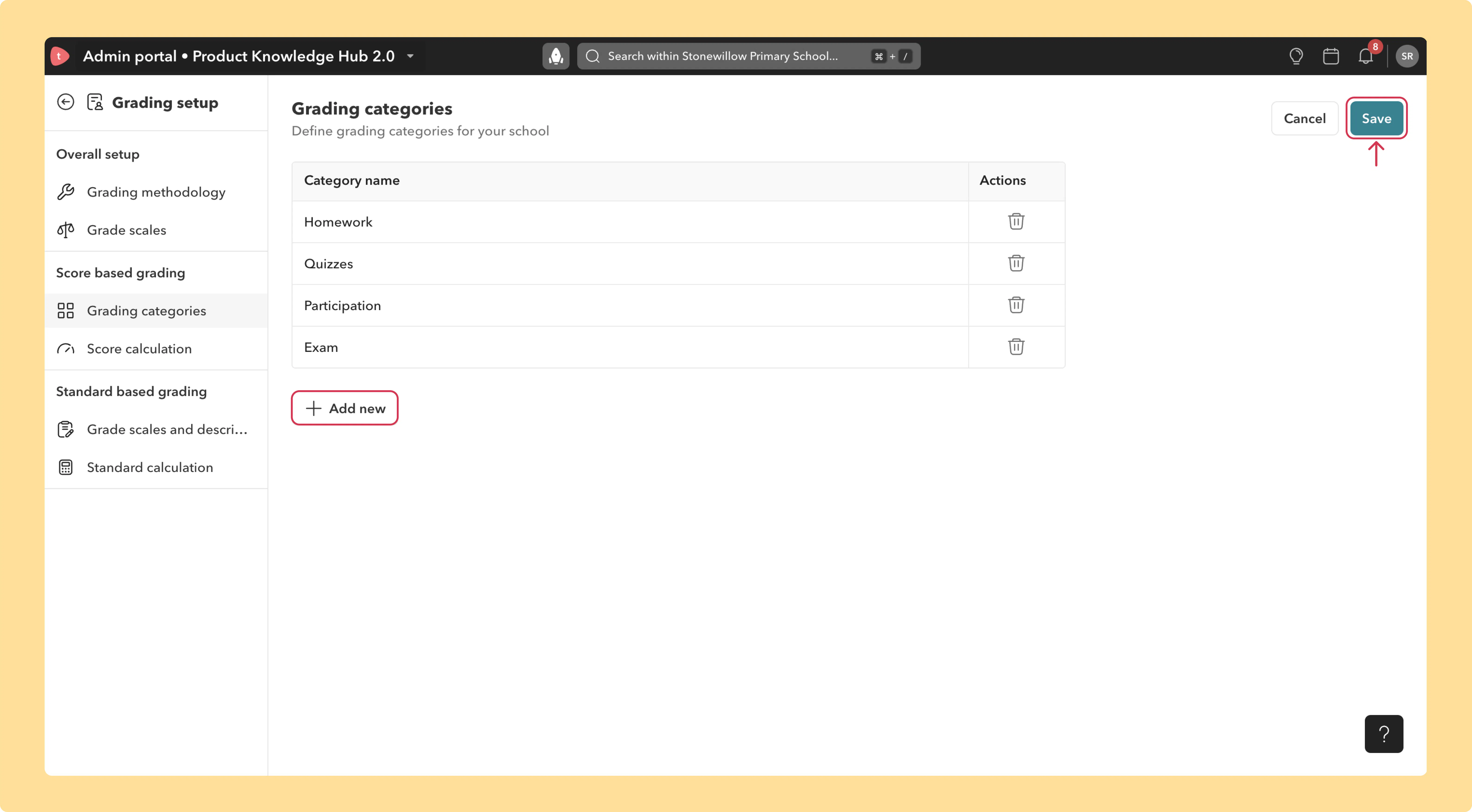Delete the Exam category
The width and height of the screenshot is (1472, 812).
(x=1016, y=347)
